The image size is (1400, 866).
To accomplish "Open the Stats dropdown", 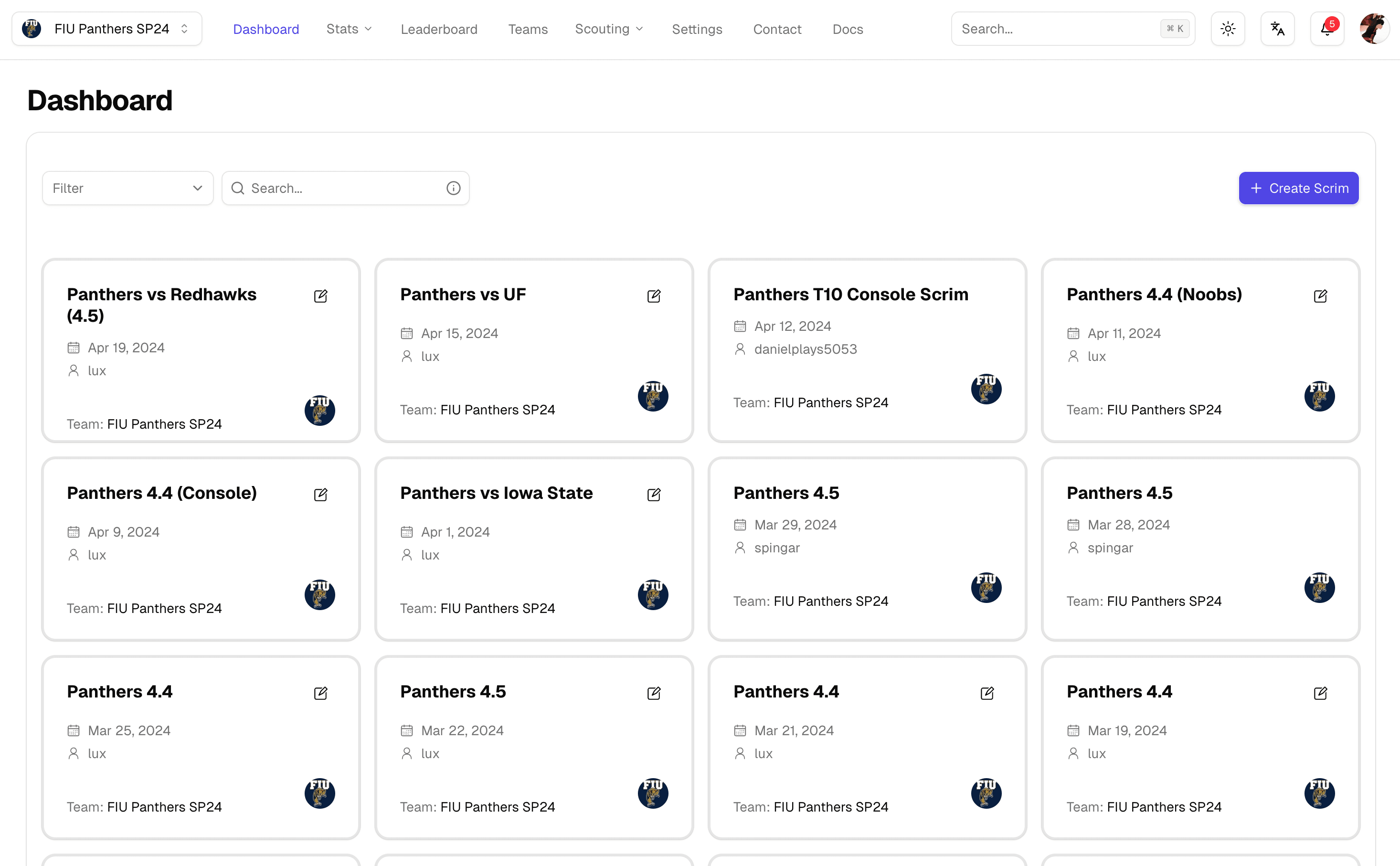I will [349, 29].
